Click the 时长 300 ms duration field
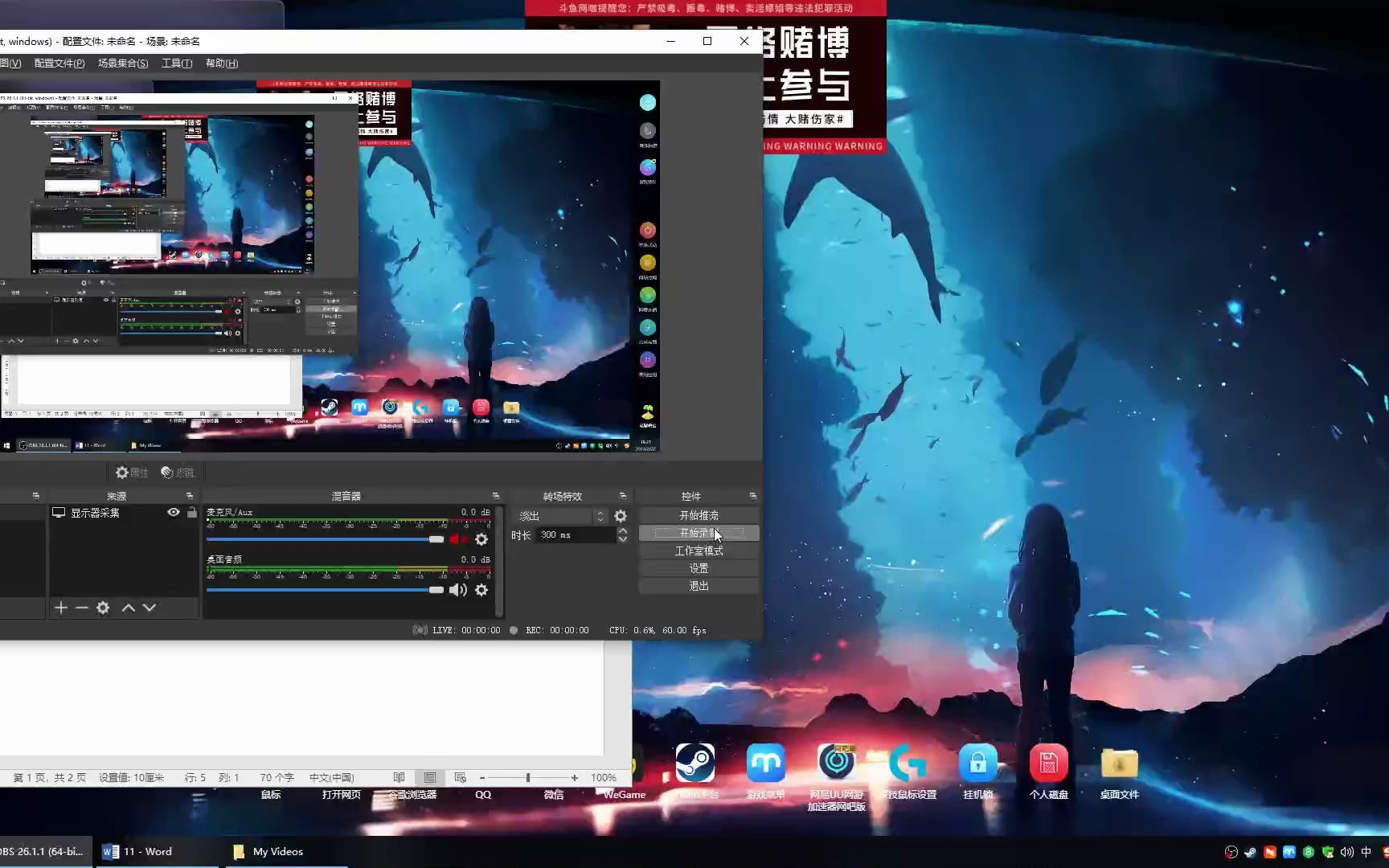1389x868 pixels. tap(576, 534)
